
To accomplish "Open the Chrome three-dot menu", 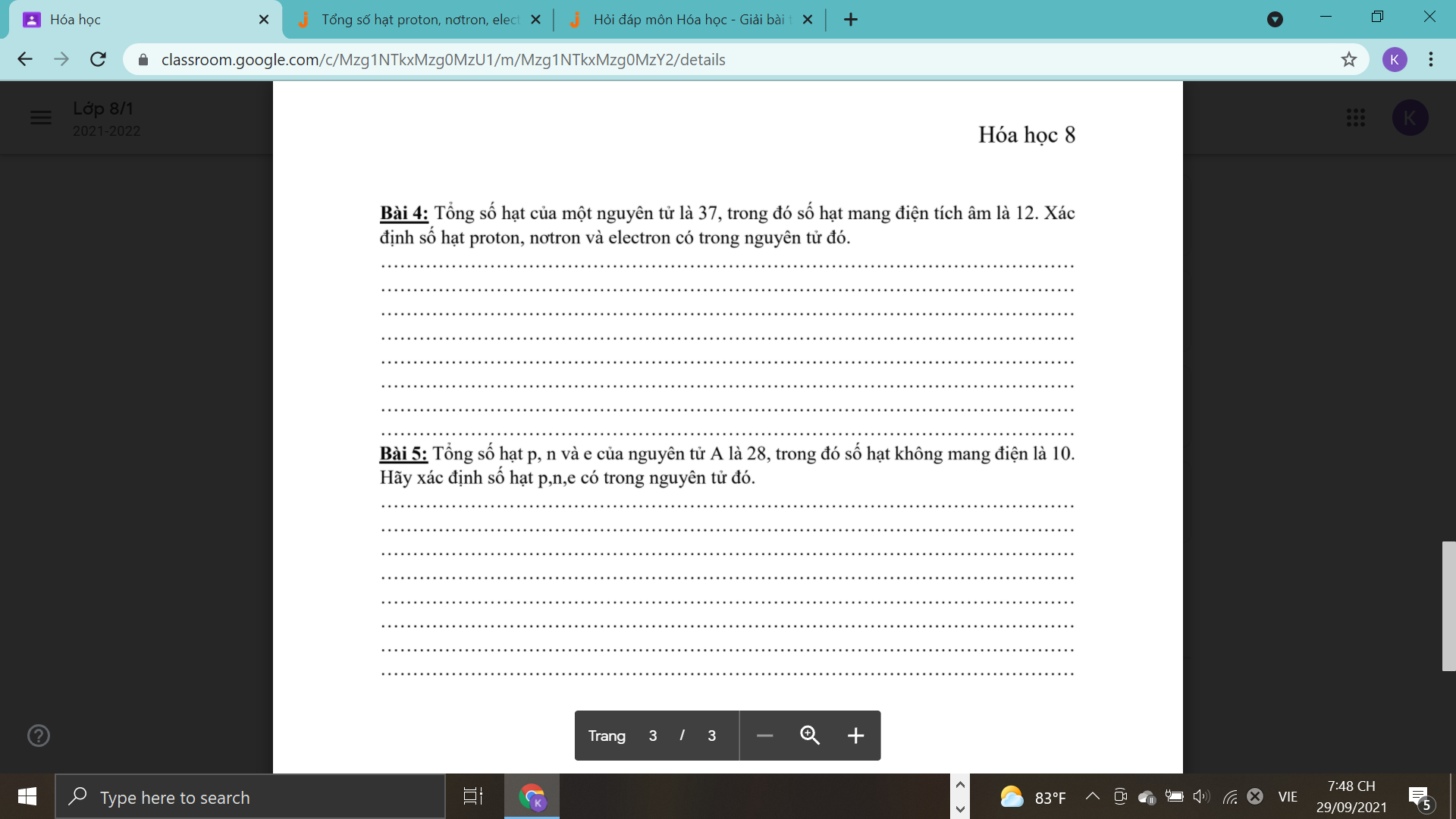I will (x=1430, y=59).
